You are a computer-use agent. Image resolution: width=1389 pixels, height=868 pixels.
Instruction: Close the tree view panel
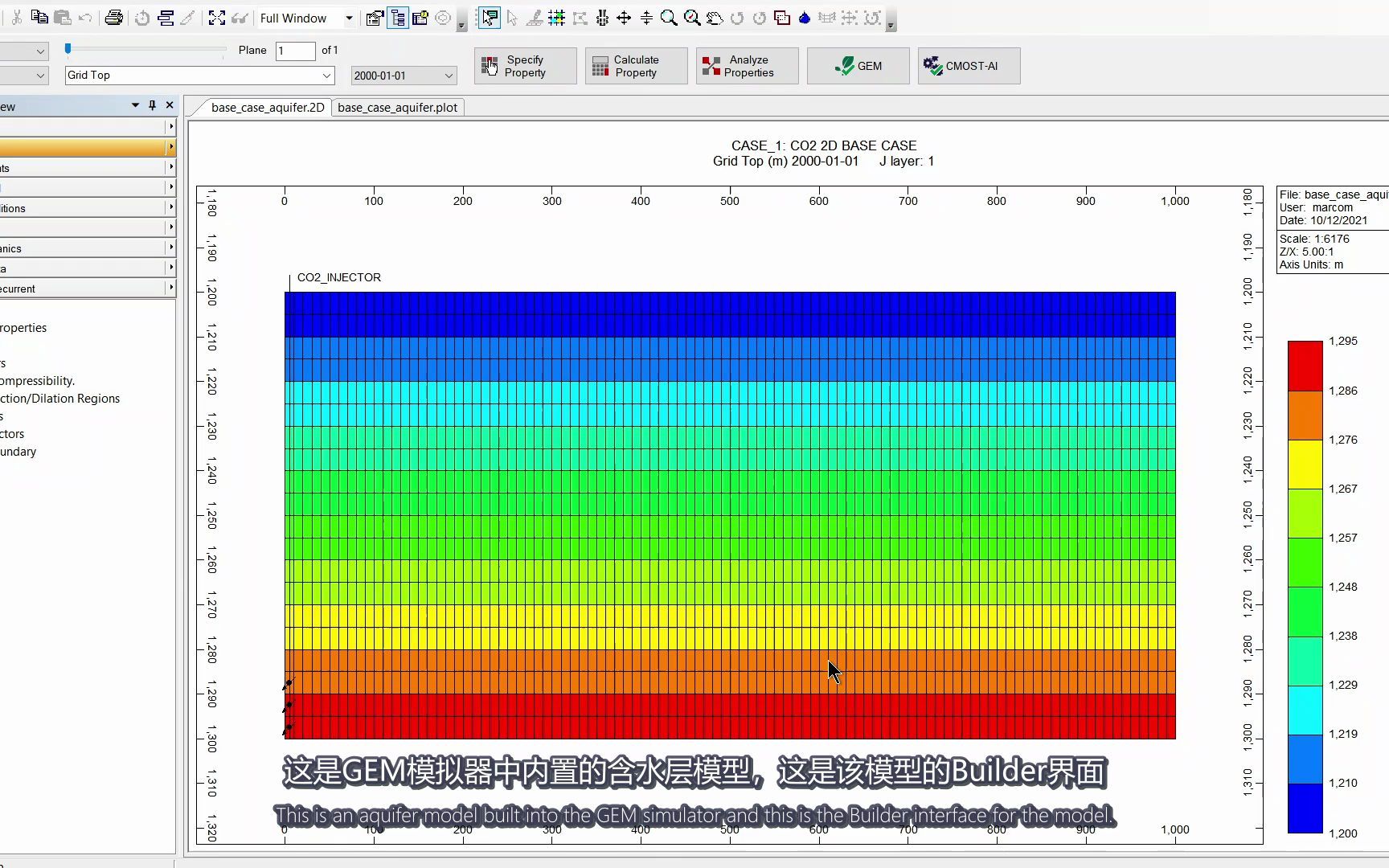pos(170,105)
